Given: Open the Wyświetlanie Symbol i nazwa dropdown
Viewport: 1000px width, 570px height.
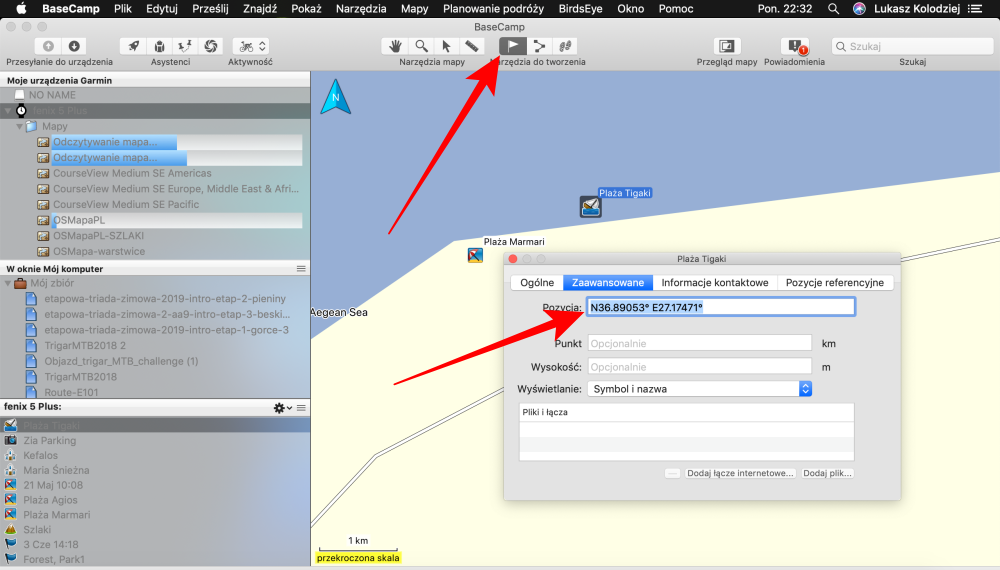Looking at the screenshot, I should [x=700, y=389].
